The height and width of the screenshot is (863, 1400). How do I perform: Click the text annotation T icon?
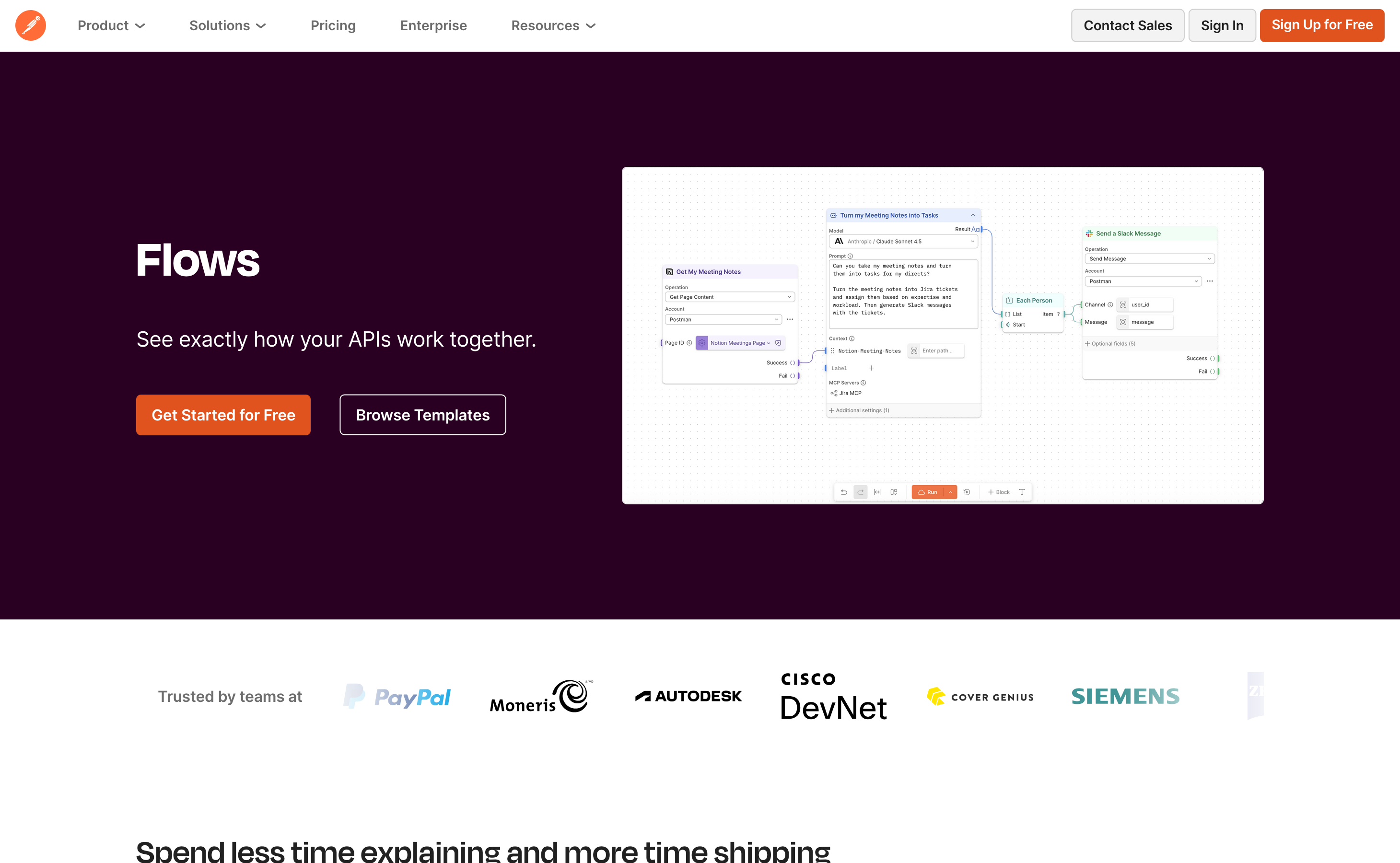[1022, 492]
